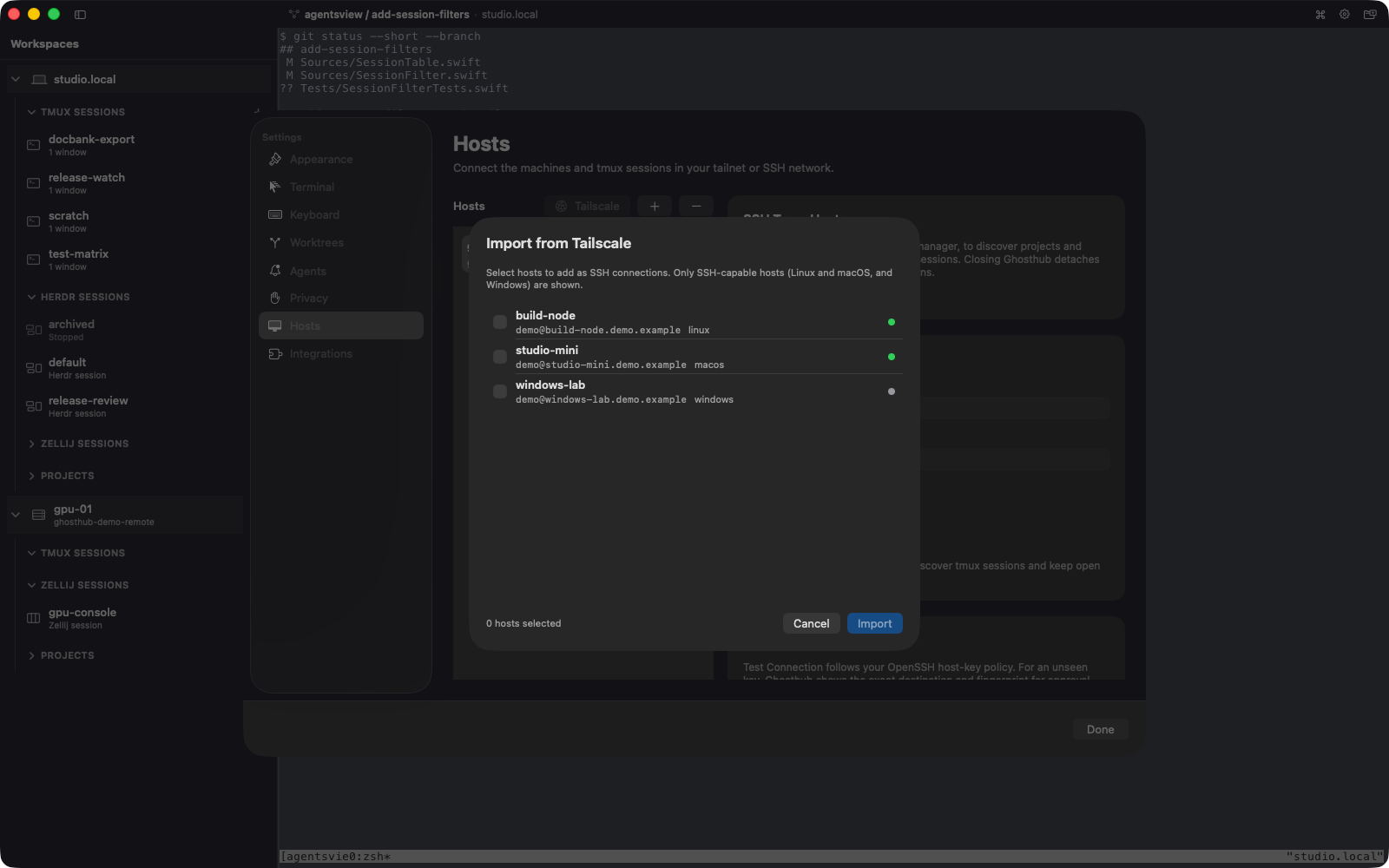1389x868 pixels.
Task: Click the command key icon in the title bar
Action: click(1320, 14)
